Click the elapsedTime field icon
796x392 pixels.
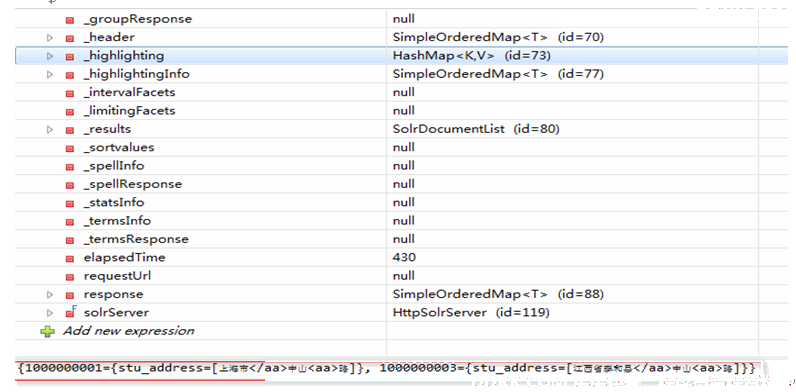[x=70, y=258]
